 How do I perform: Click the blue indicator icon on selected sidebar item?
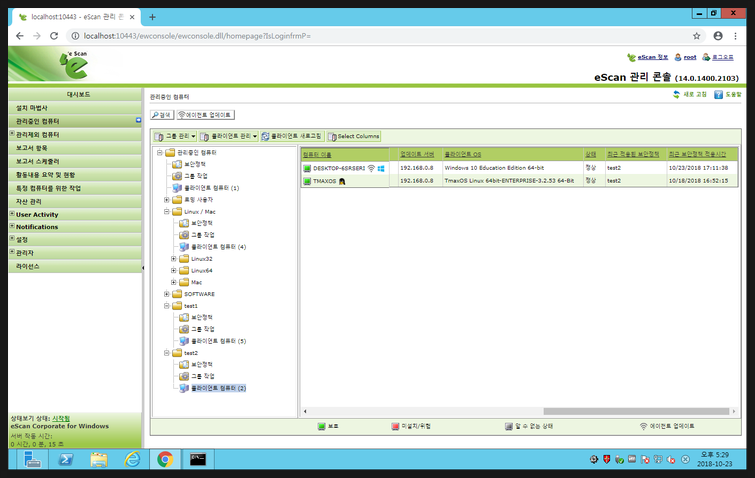(138, 120)
